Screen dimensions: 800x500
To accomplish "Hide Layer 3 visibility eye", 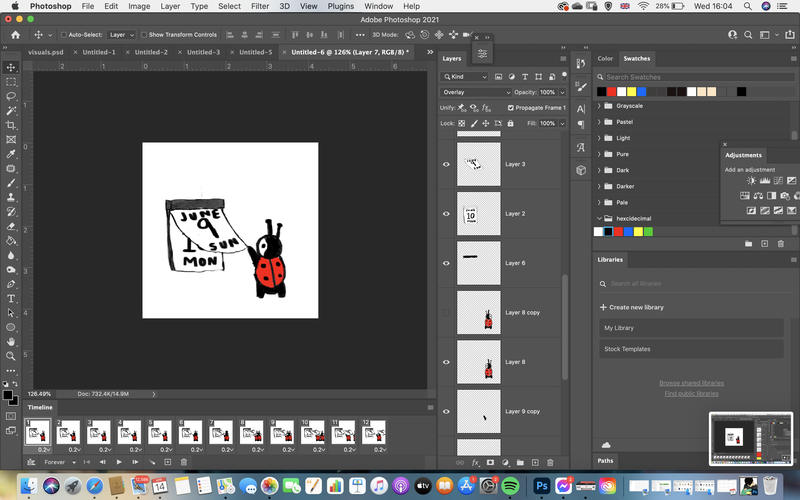I will 446,164.
